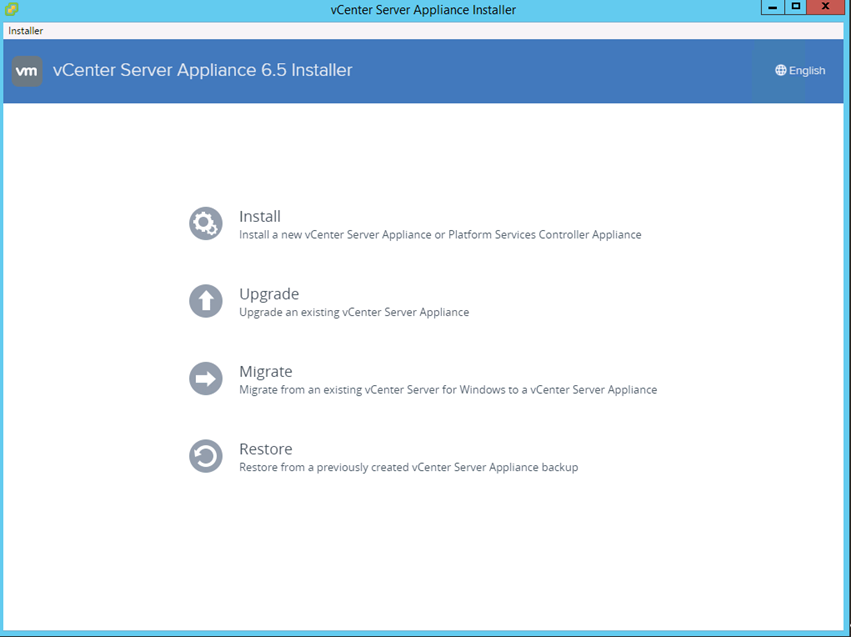Click the circular-arrow Restore icon

point(206,457)
